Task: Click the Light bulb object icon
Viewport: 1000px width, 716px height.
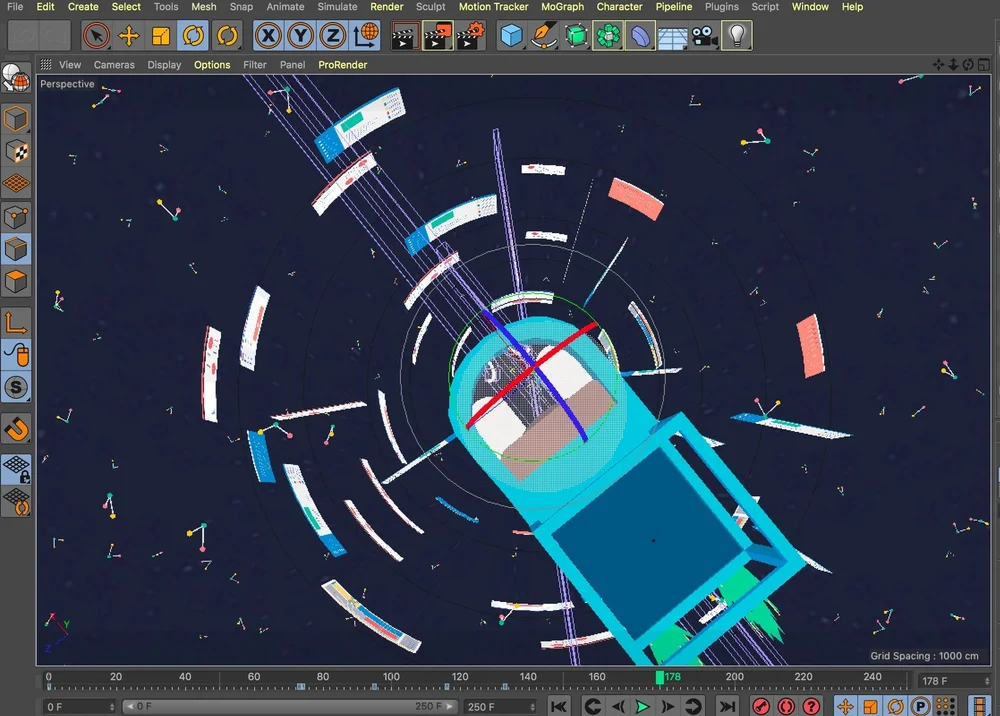Action: click(x=737, y=37)
